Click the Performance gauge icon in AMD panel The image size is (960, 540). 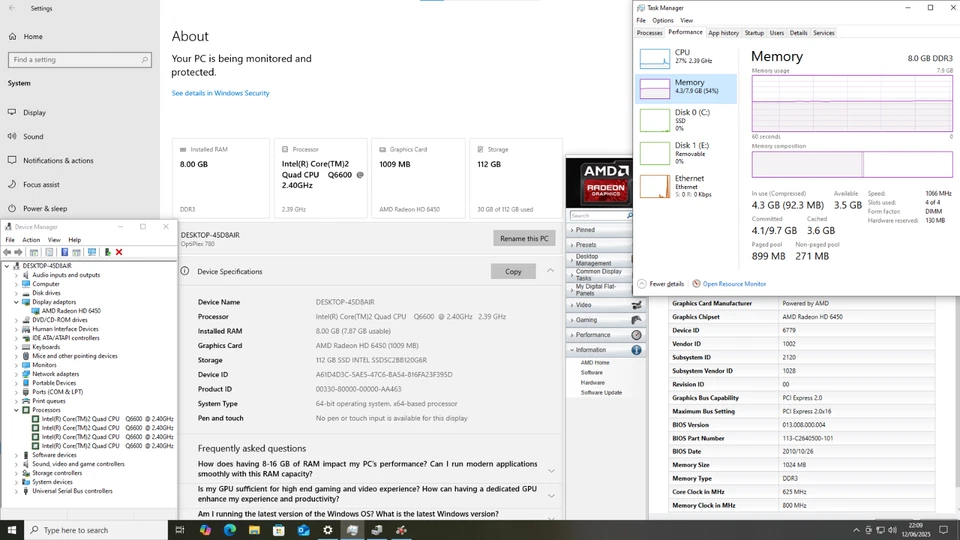(x=637, y=335)
